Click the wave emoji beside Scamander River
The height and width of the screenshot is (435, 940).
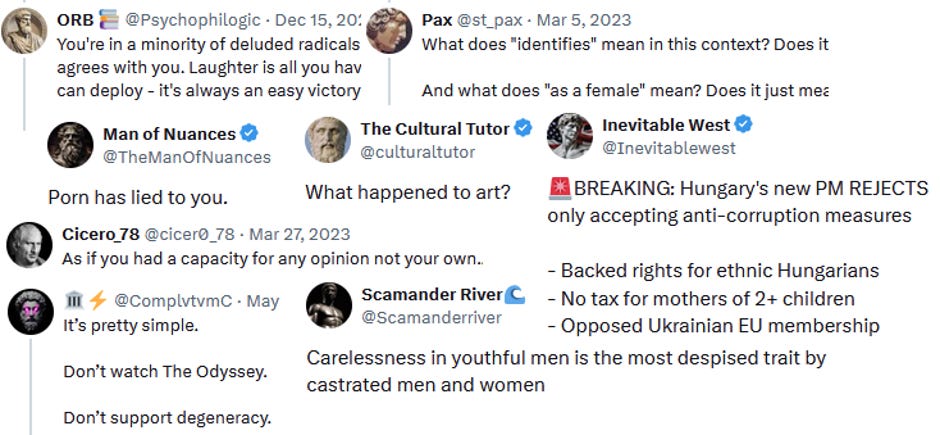515,294
